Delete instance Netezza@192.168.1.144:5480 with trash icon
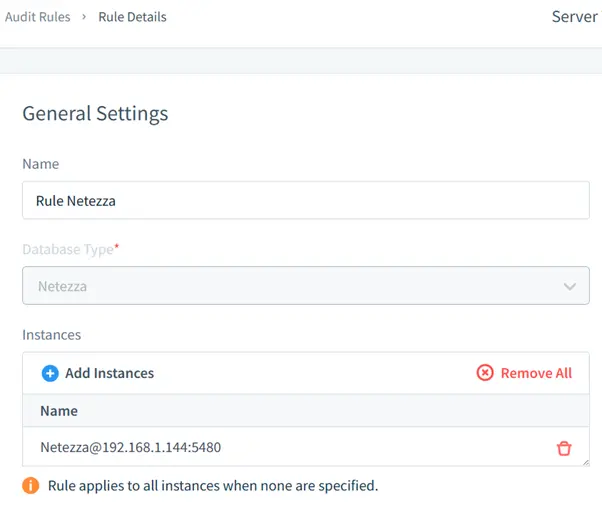This screenshot has height=509, width=602. click(564, 448)
